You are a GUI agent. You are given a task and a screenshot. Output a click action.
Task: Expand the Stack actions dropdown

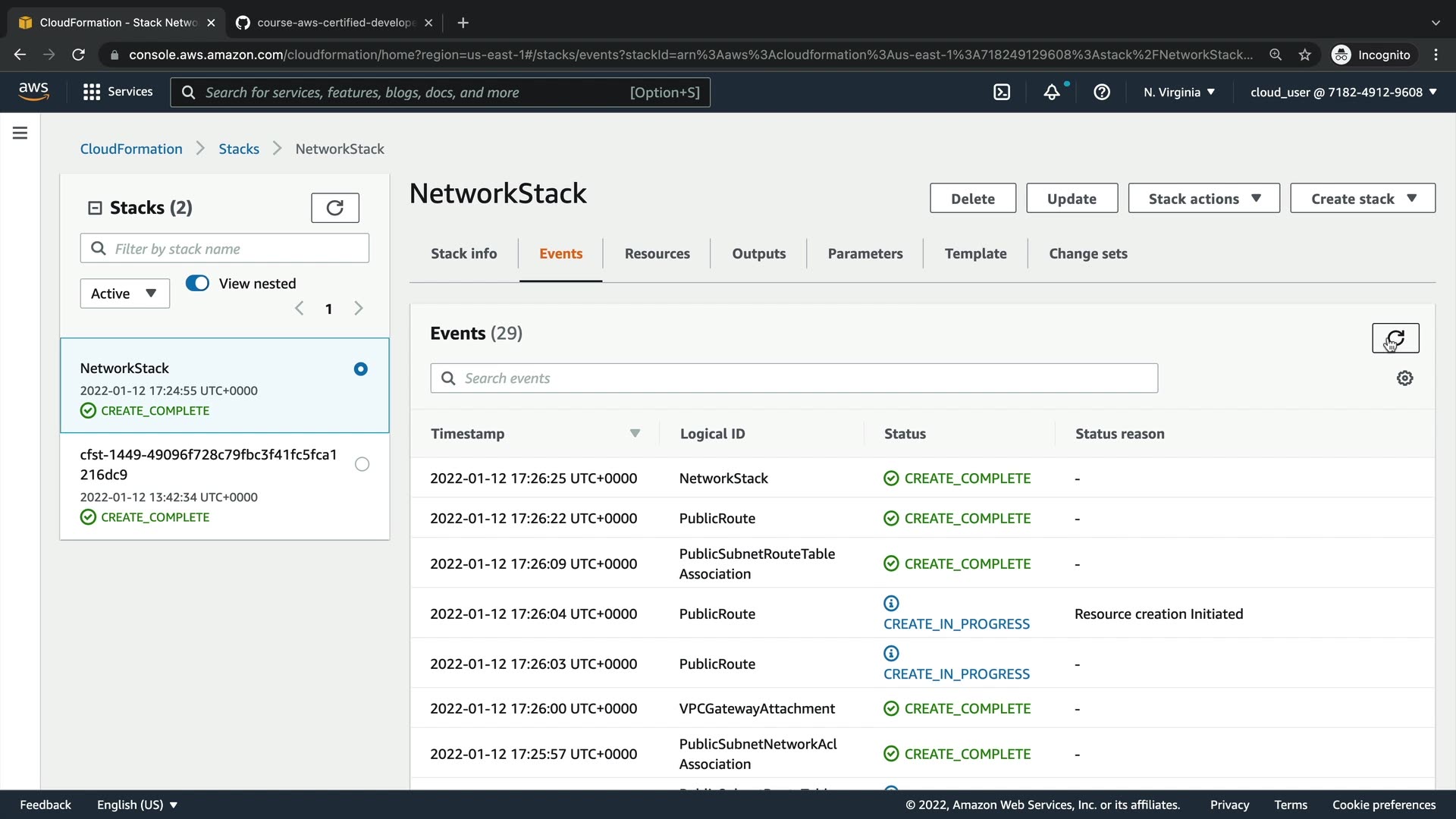tap(1203, 199)
